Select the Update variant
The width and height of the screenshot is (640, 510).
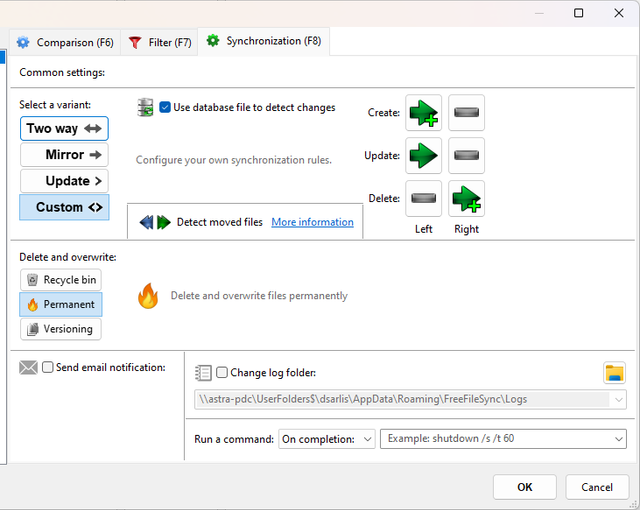point(64,181)
